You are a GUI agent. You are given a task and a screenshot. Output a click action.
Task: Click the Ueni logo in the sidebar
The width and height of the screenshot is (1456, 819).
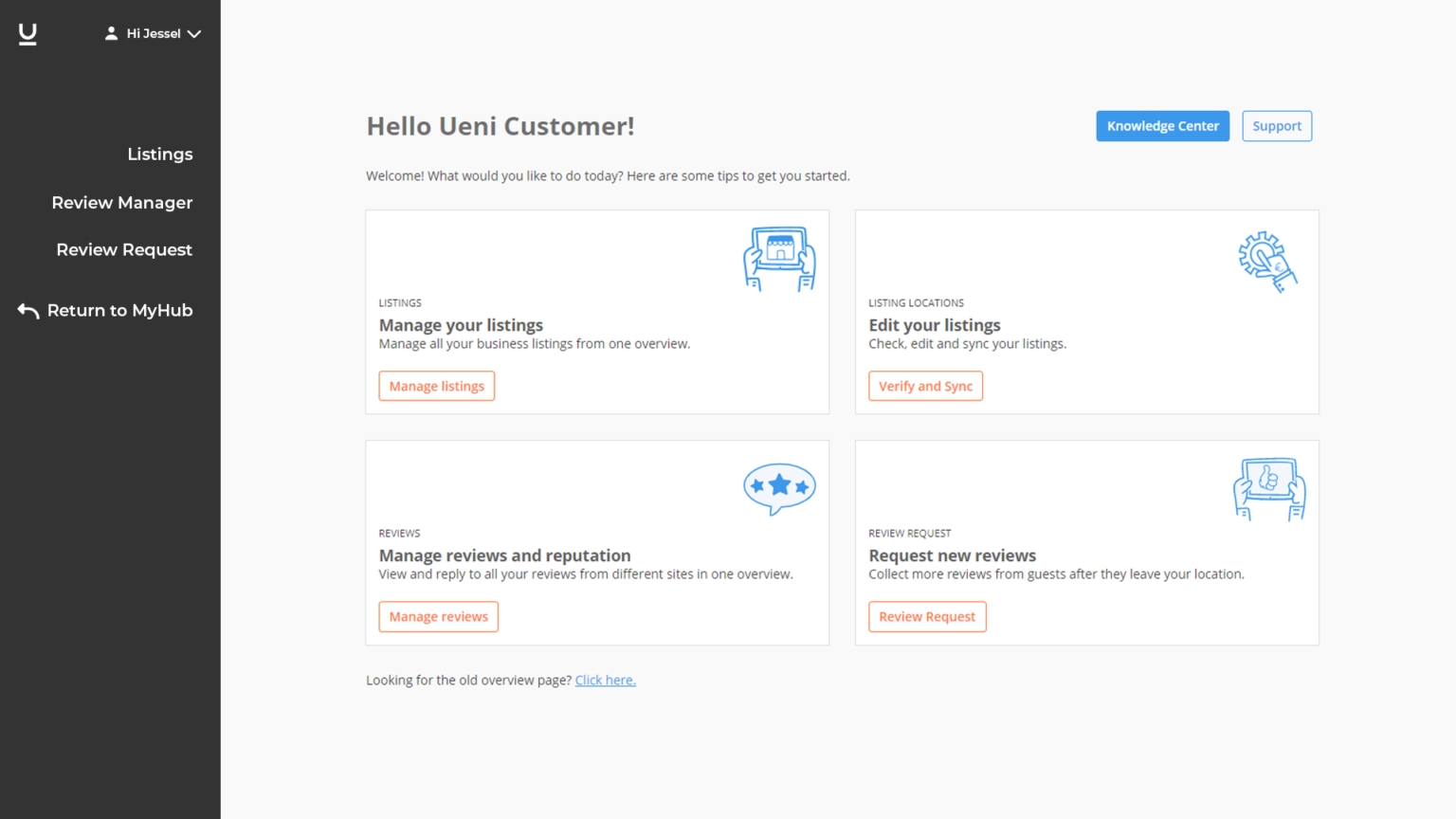(x=27, y=34)
